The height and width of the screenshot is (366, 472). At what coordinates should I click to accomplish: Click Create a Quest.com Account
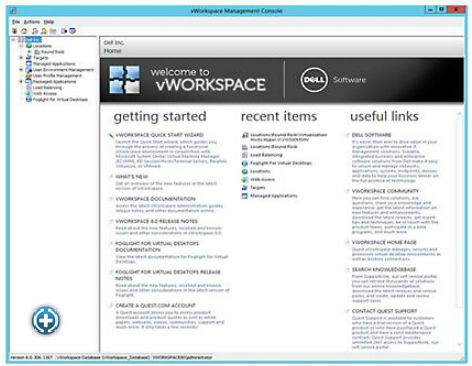click(x=156, y=306)
